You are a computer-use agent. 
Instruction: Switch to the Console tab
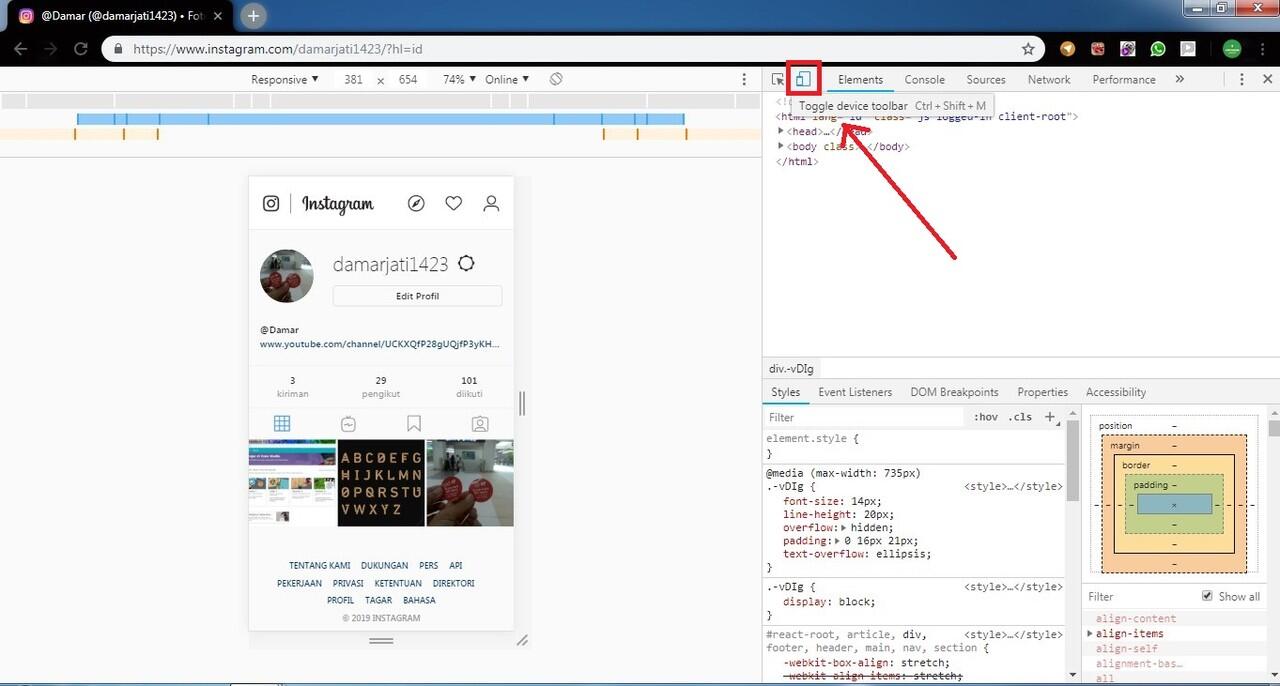point(925,79)
